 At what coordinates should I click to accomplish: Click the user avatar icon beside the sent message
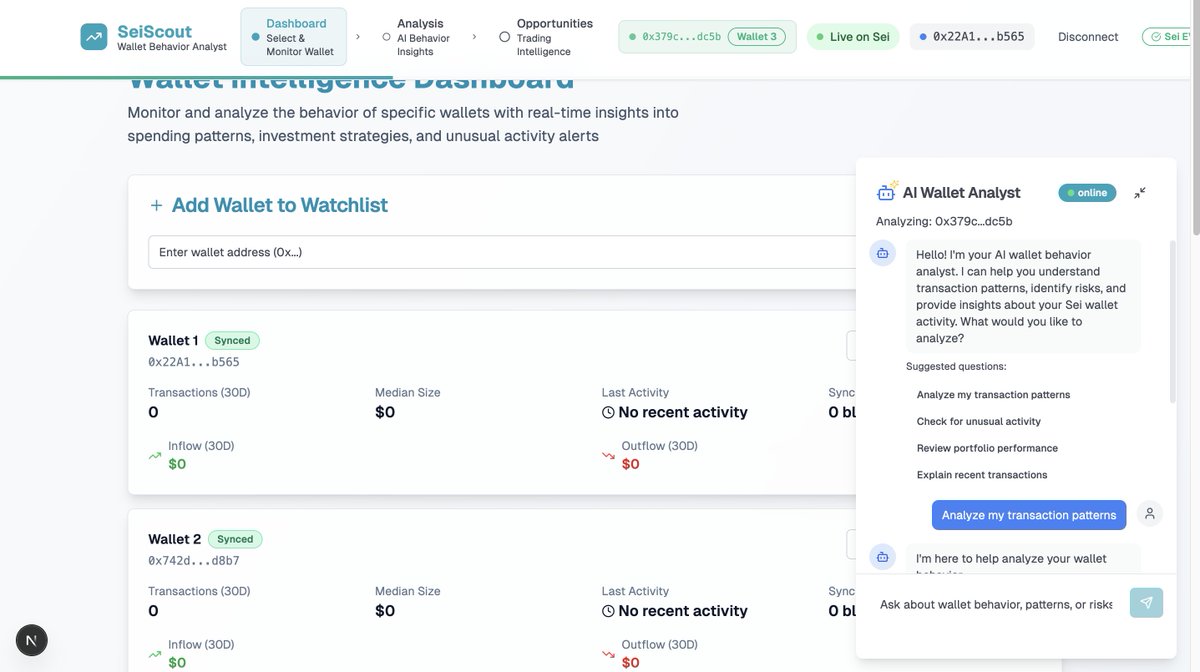(x=1150, y=514)
